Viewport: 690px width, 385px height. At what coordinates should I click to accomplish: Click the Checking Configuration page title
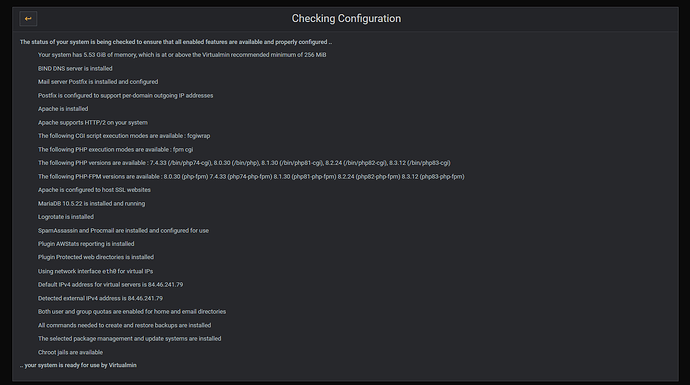point(346,18)
